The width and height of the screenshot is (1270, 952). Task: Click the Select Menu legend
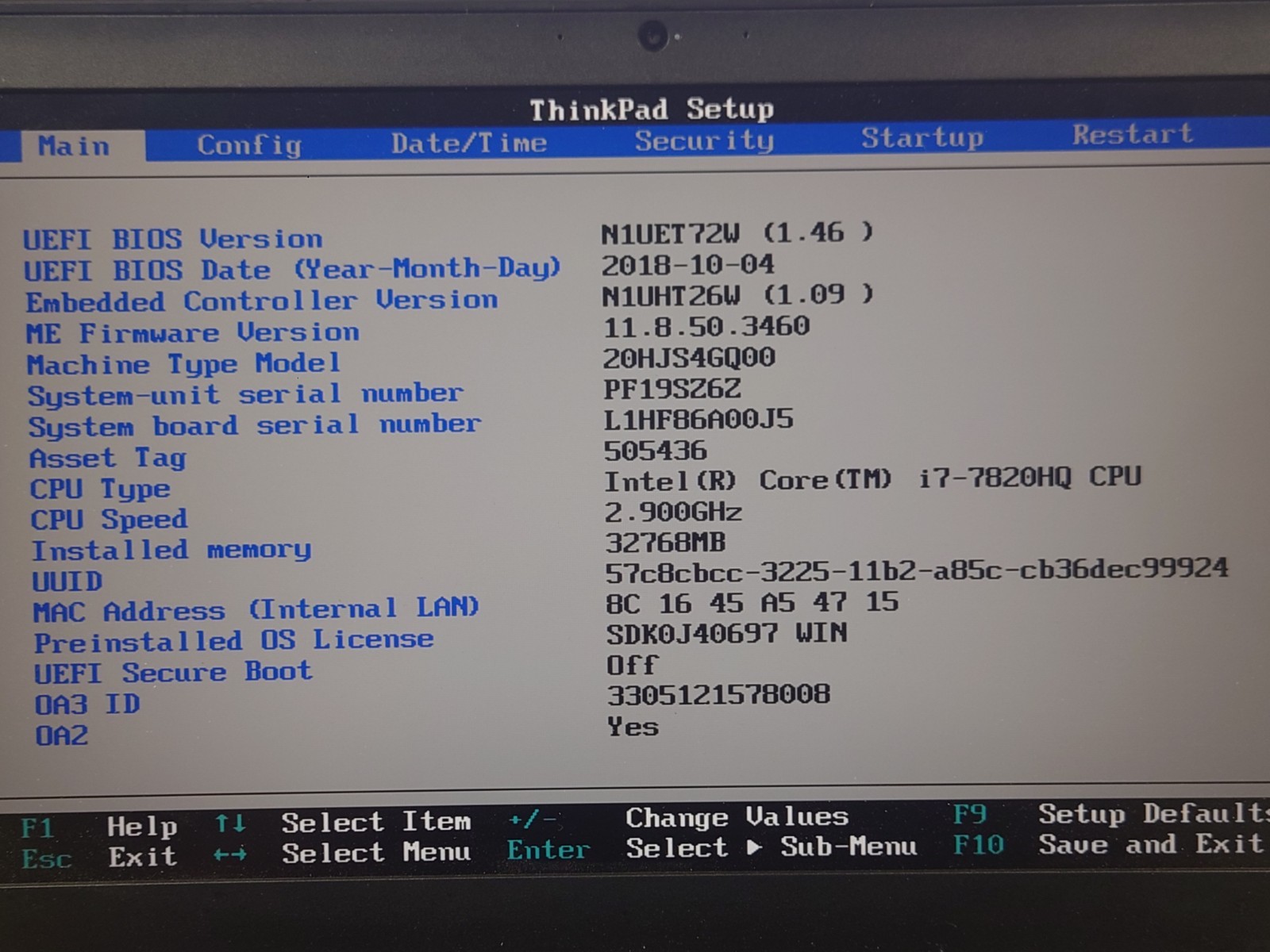click(x=376, y=853)
